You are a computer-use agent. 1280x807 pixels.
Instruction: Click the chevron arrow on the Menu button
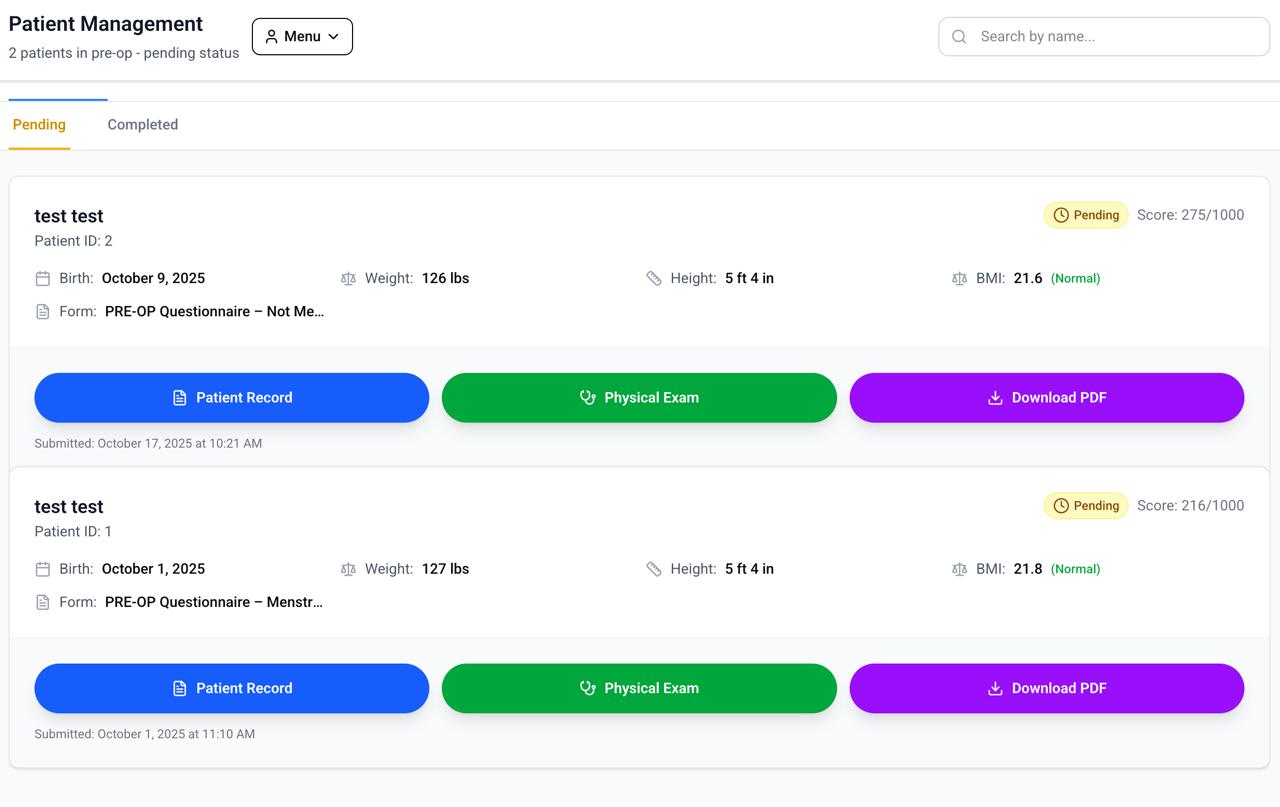[332, 36]
